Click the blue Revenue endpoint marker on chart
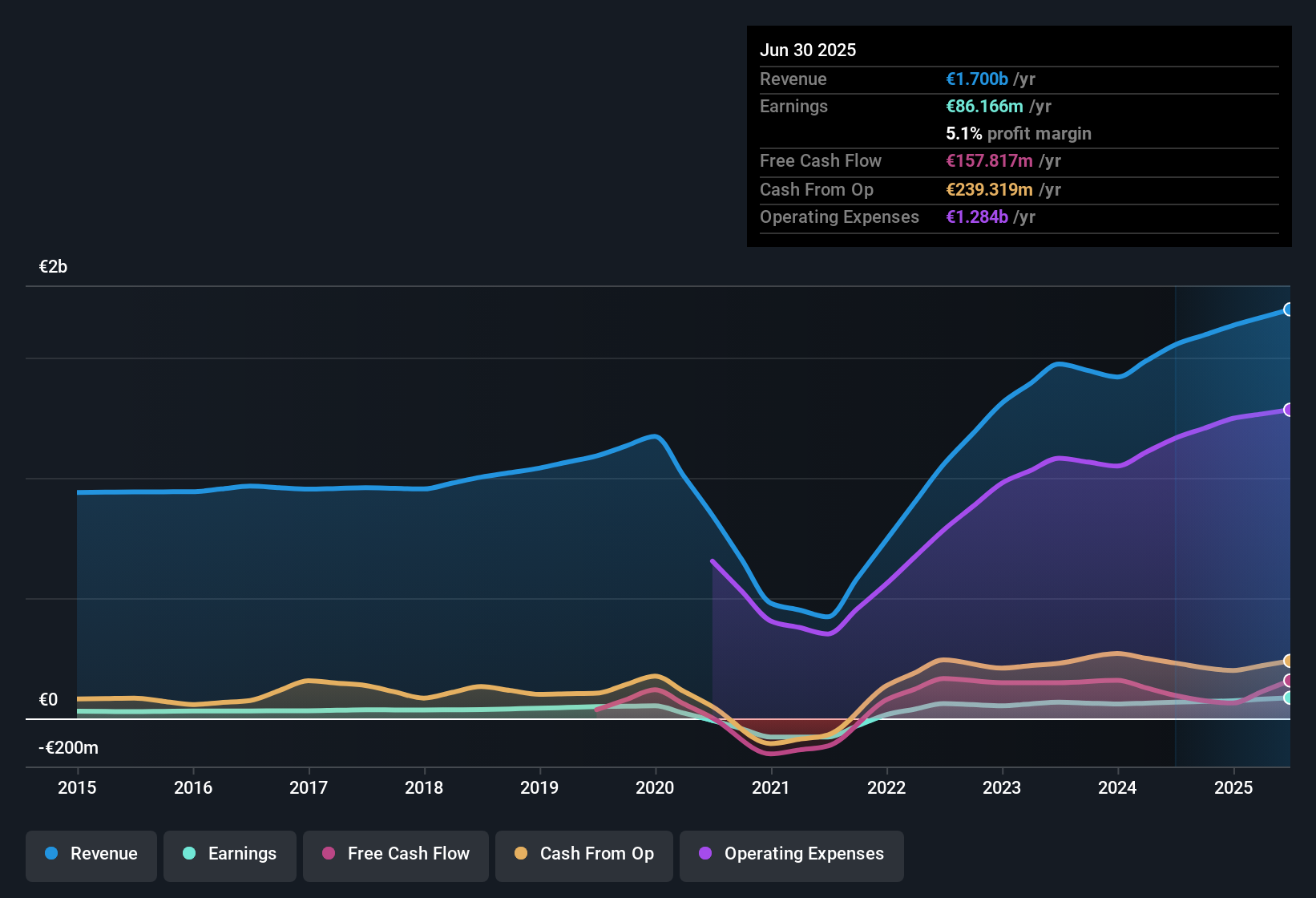The height and width of the screenshot is (898, 1316). 1287,309
